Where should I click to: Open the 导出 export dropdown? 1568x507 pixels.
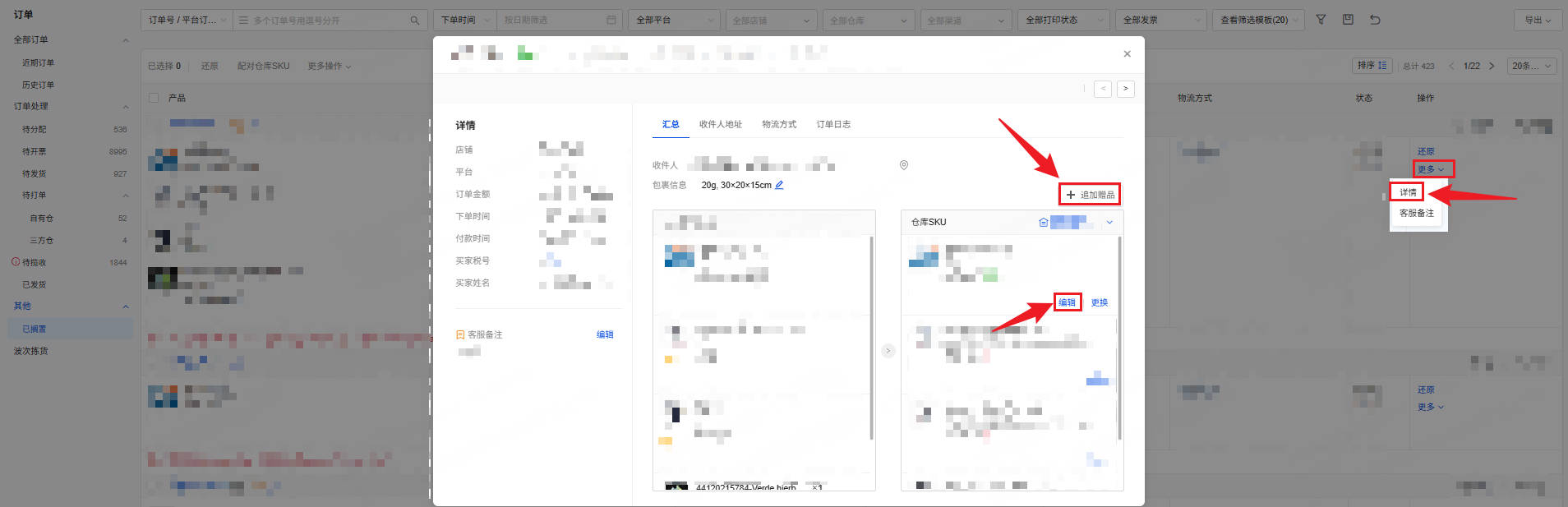(1538, 20)
